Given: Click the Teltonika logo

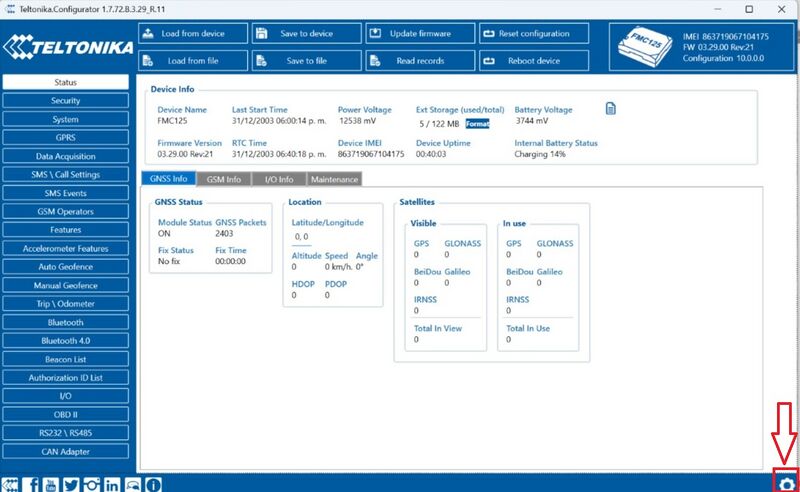Looking at the screenshot, I should [x=68, y=47].
